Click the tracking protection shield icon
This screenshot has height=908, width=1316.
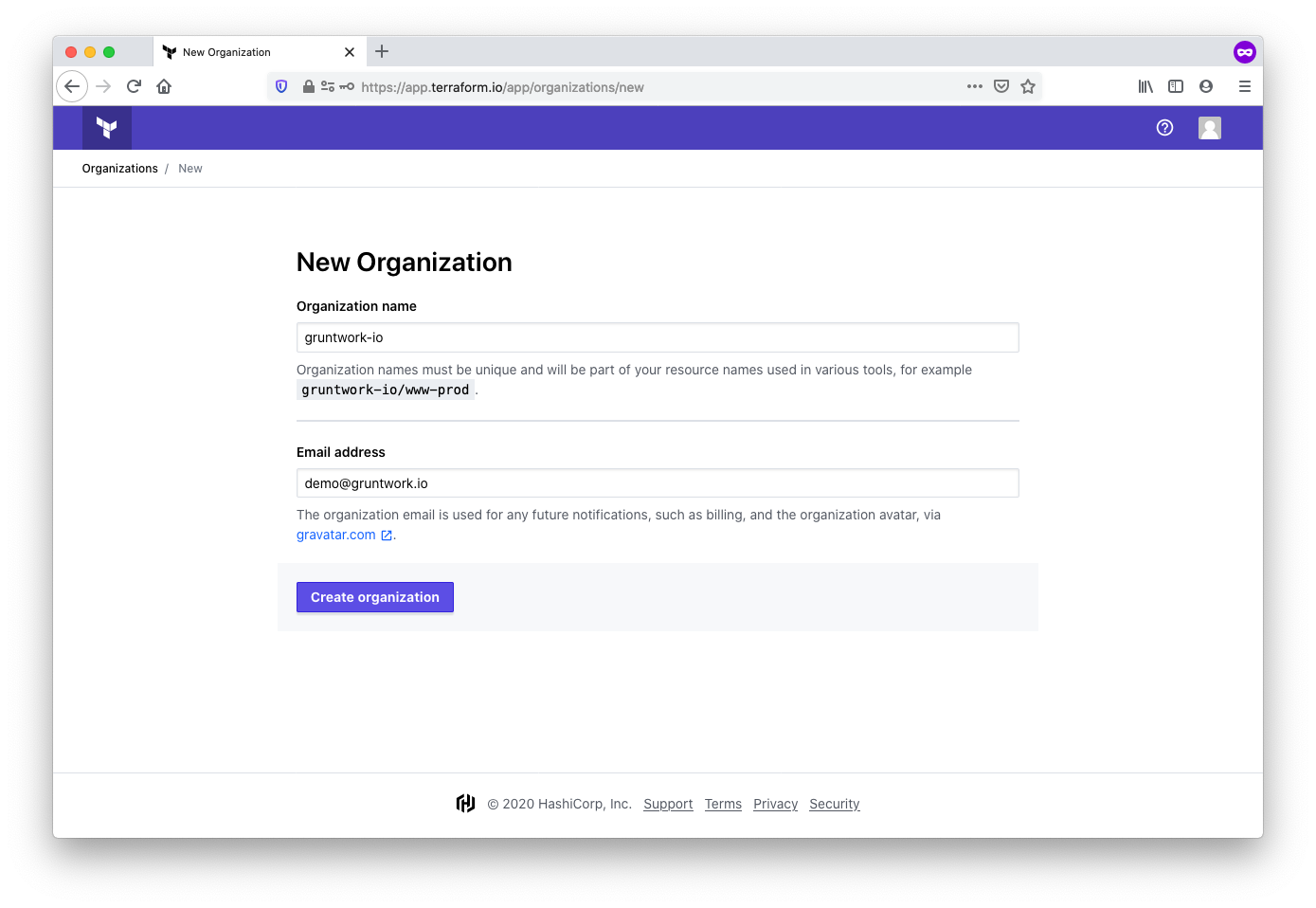tap(281, 86)
